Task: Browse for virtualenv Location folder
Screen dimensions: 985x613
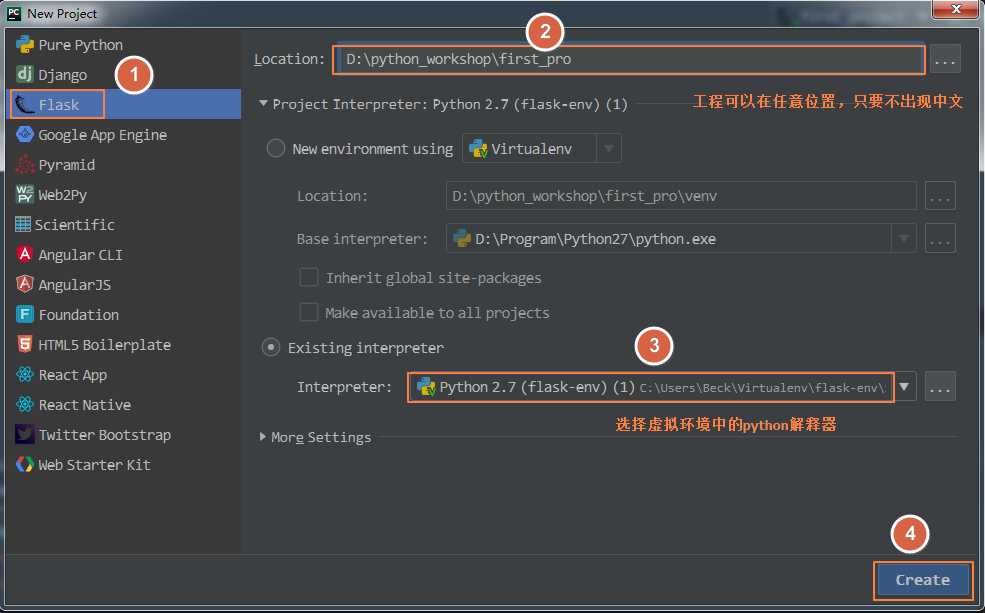Action: point(940,196)
